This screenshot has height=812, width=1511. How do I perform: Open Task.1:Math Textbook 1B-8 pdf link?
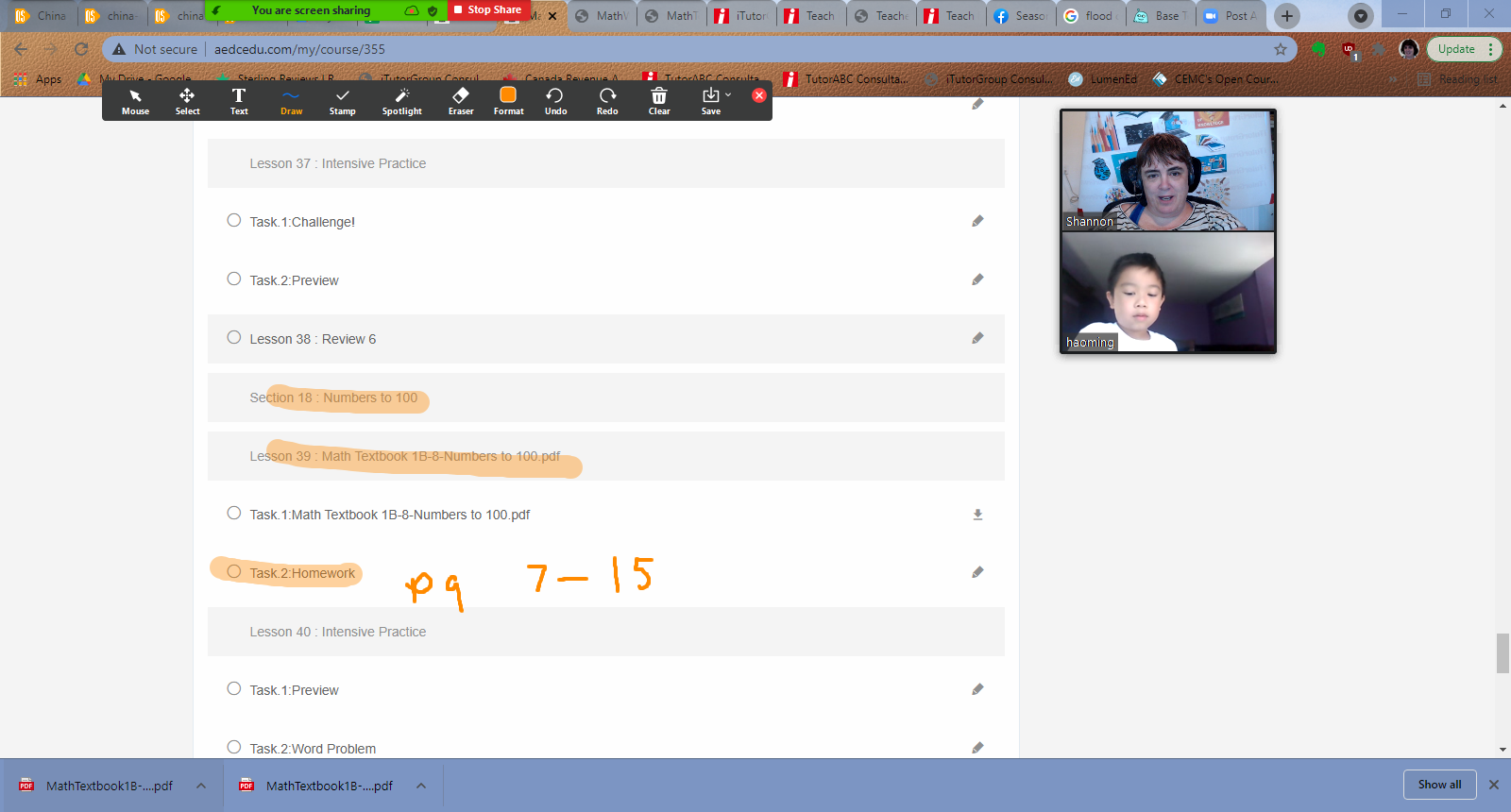point(390,515)
